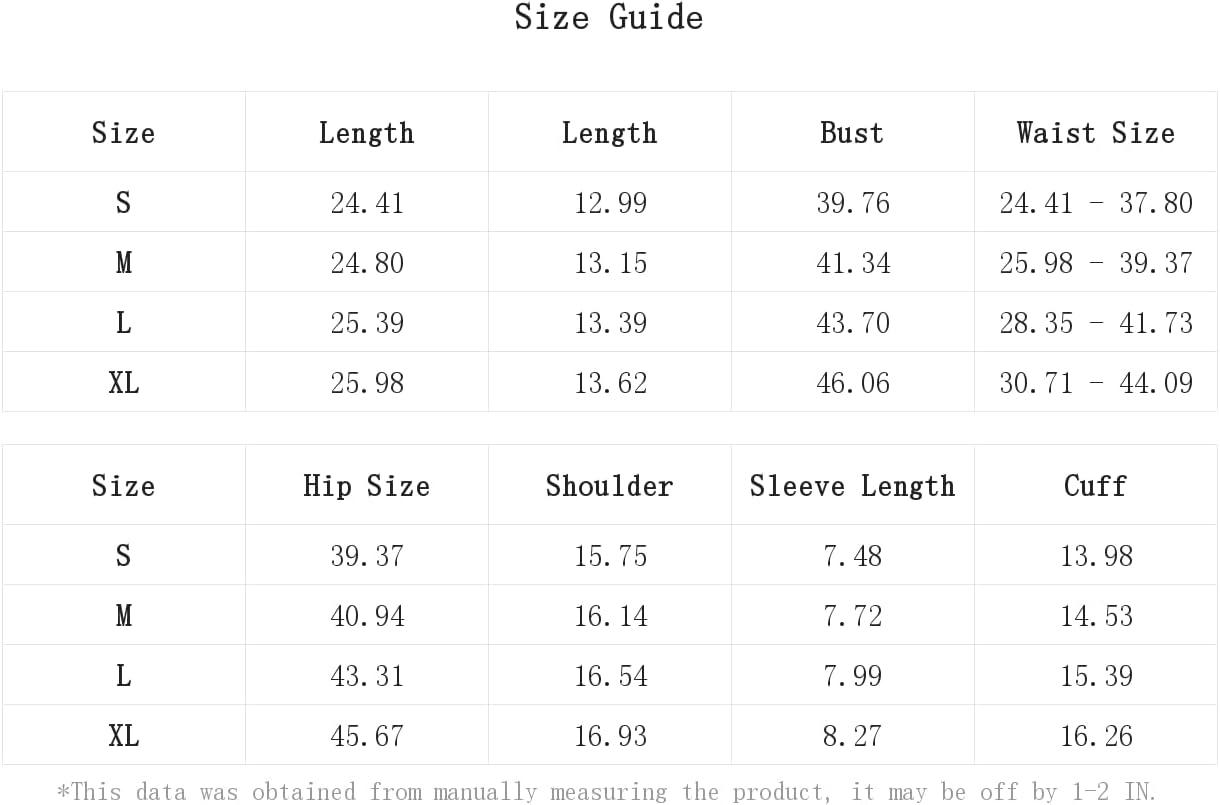This screenshot has width=1220, height=805.
Task: Select the Sleeve Length column header
Action: click(x=852, y=486)
